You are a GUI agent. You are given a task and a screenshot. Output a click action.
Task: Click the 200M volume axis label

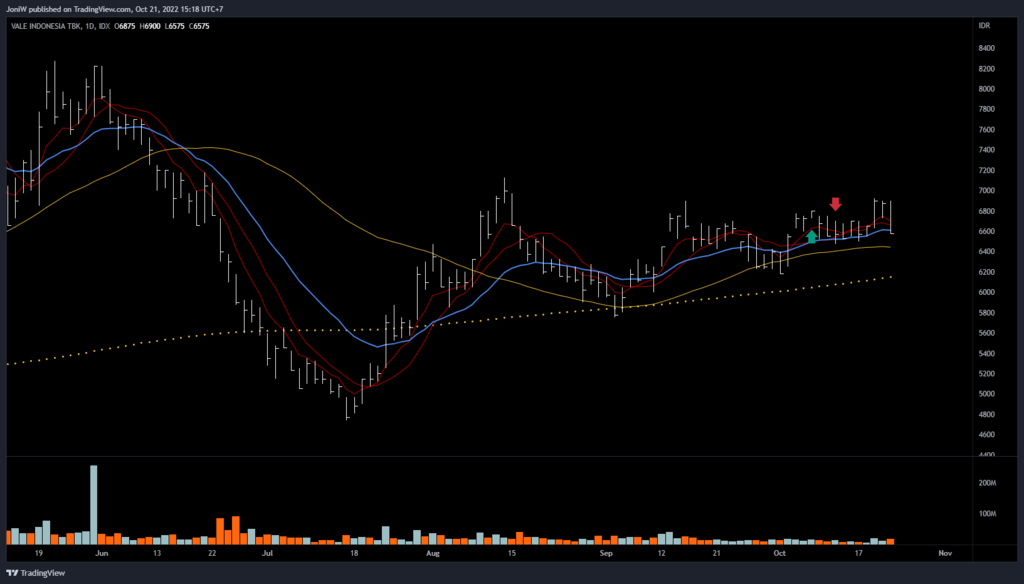(x=988, y=483)
